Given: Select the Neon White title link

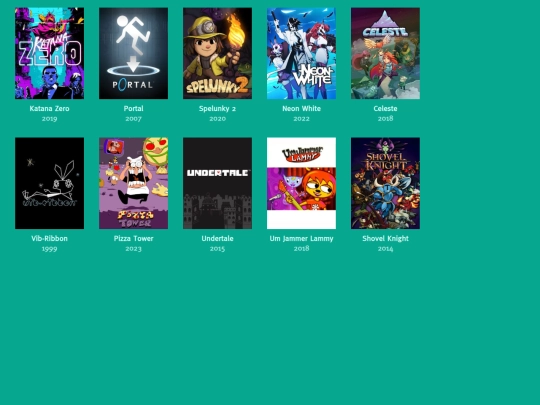Looking at the screenshot, I should coord(301,108).
